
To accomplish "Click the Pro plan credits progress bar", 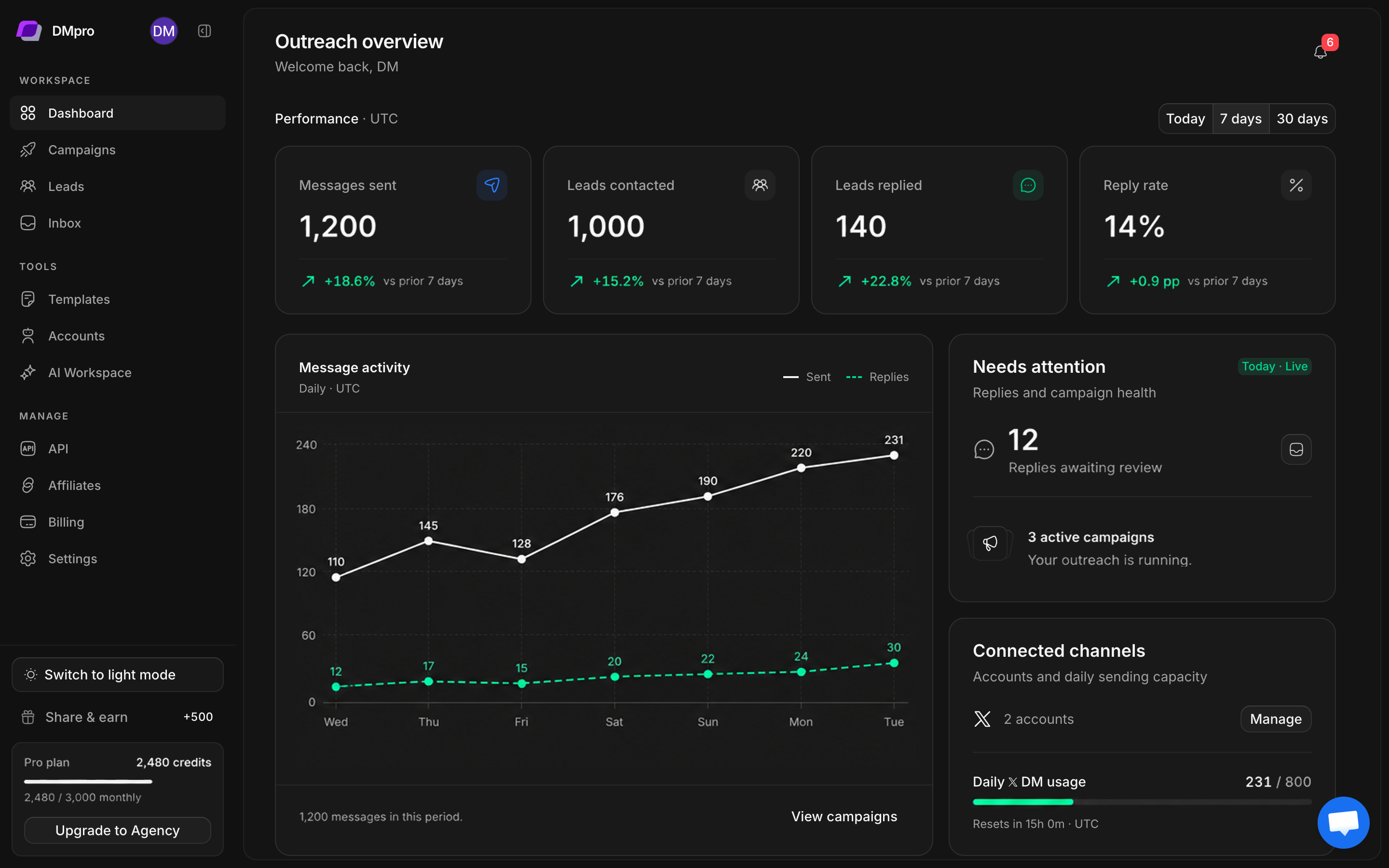I will 118,781.
